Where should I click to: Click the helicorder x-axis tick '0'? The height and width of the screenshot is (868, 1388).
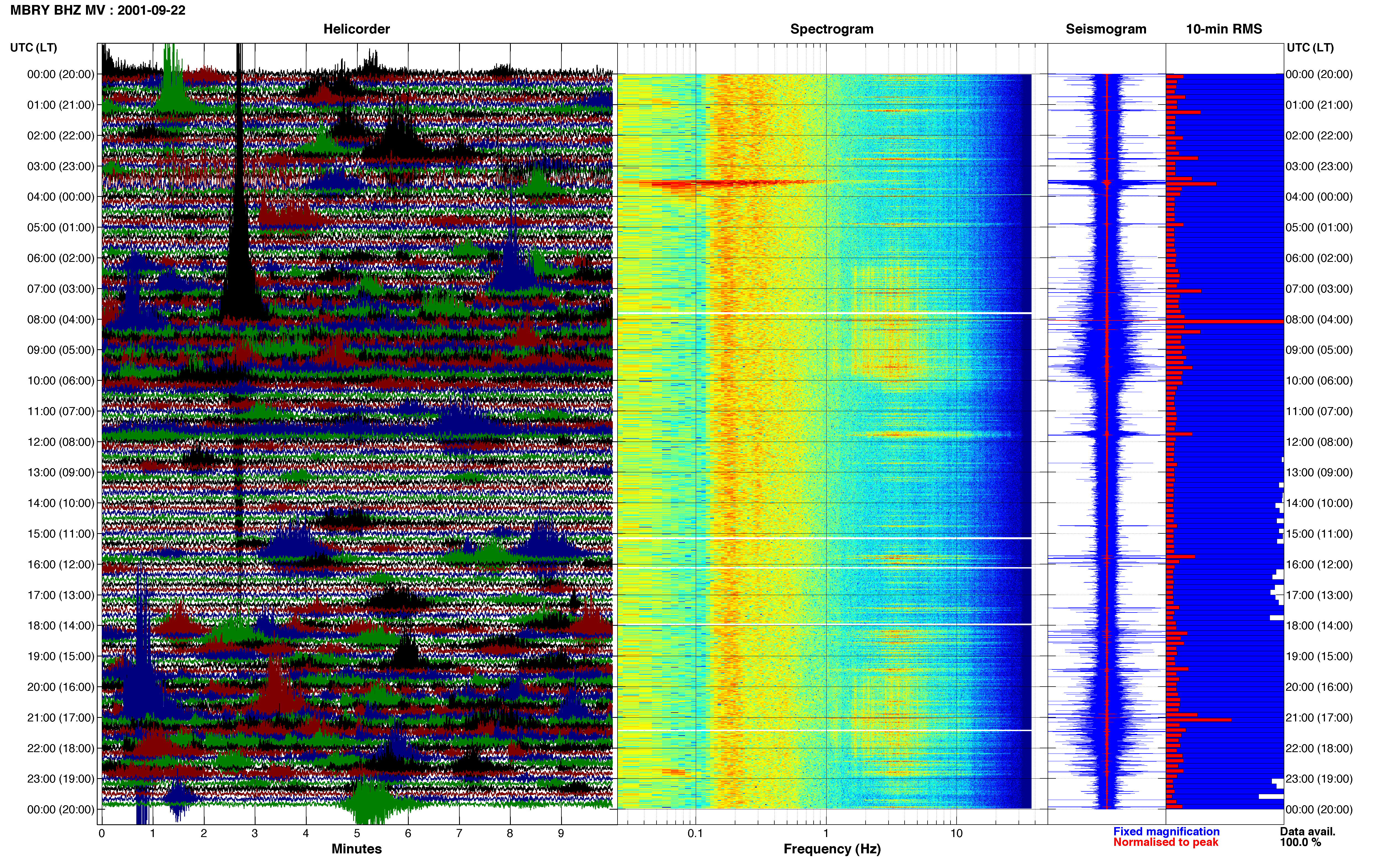tap(101, 833)
